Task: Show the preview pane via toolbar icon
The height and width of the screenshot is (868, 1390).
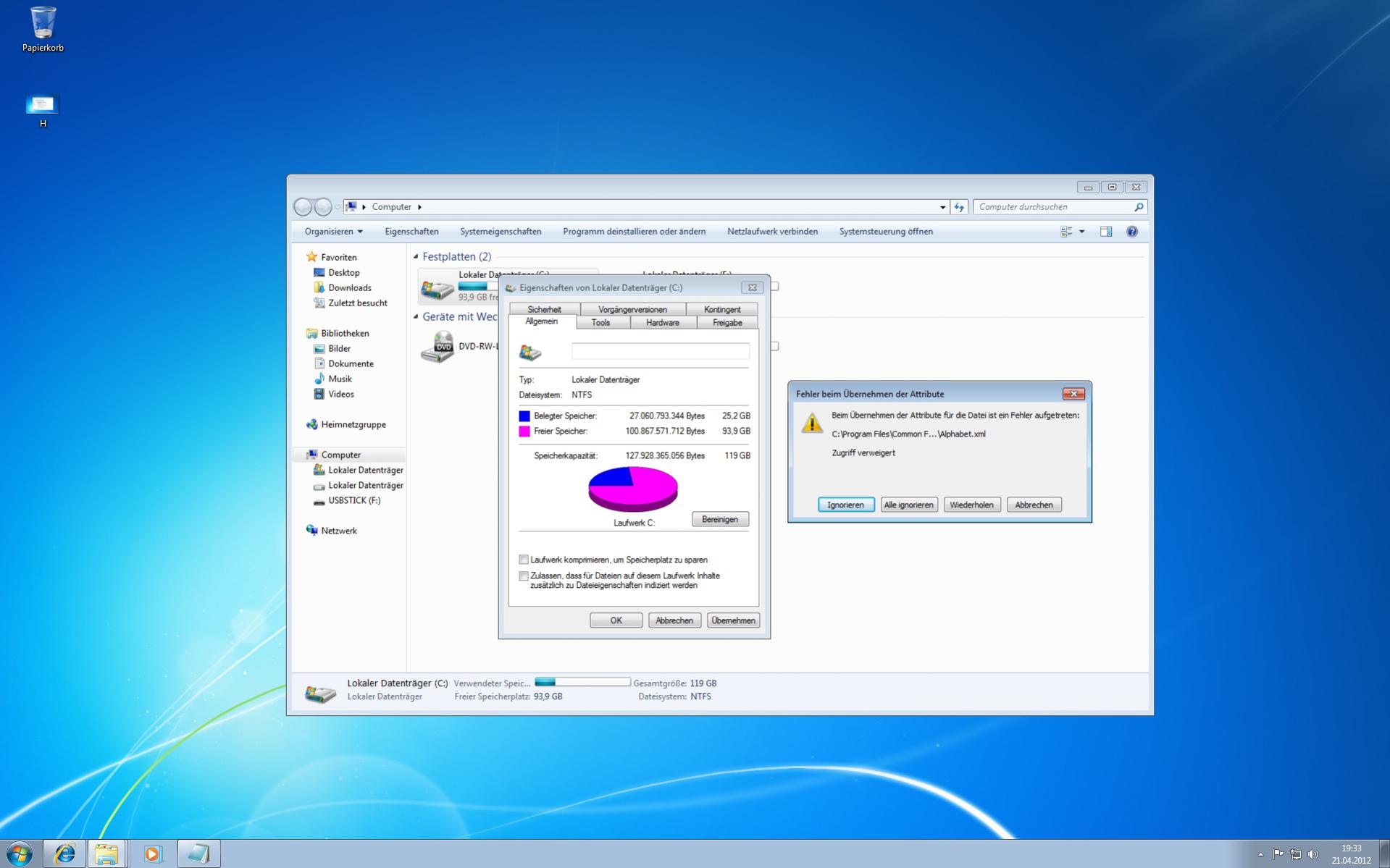Action: [1106, 232]
